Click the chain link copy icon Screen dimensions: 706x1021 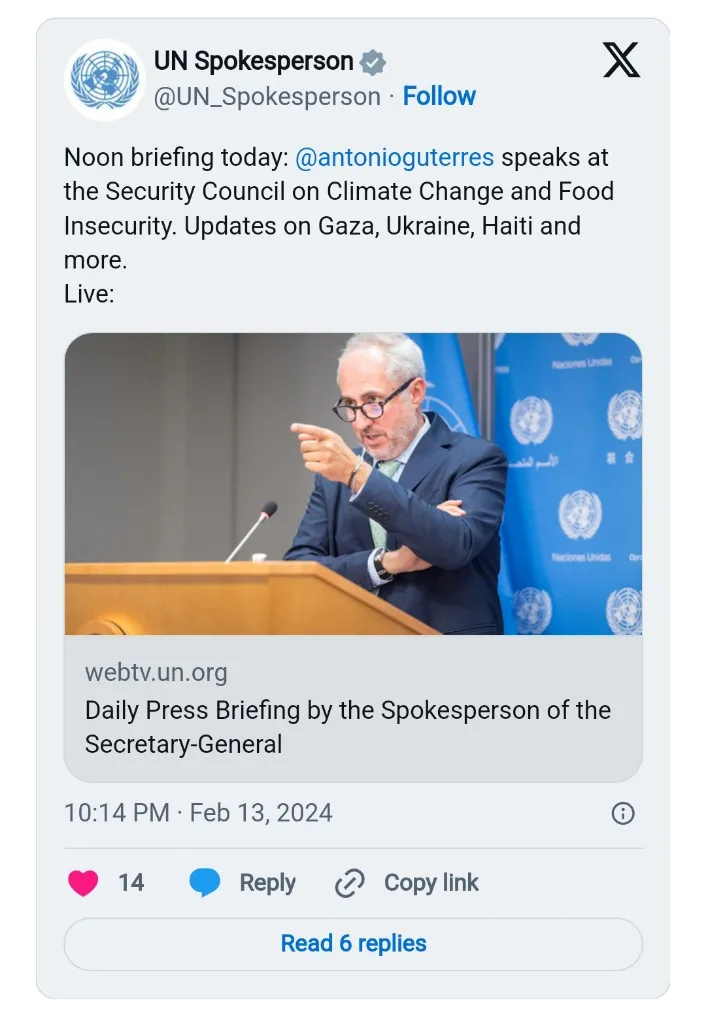[x=349, y=883]
